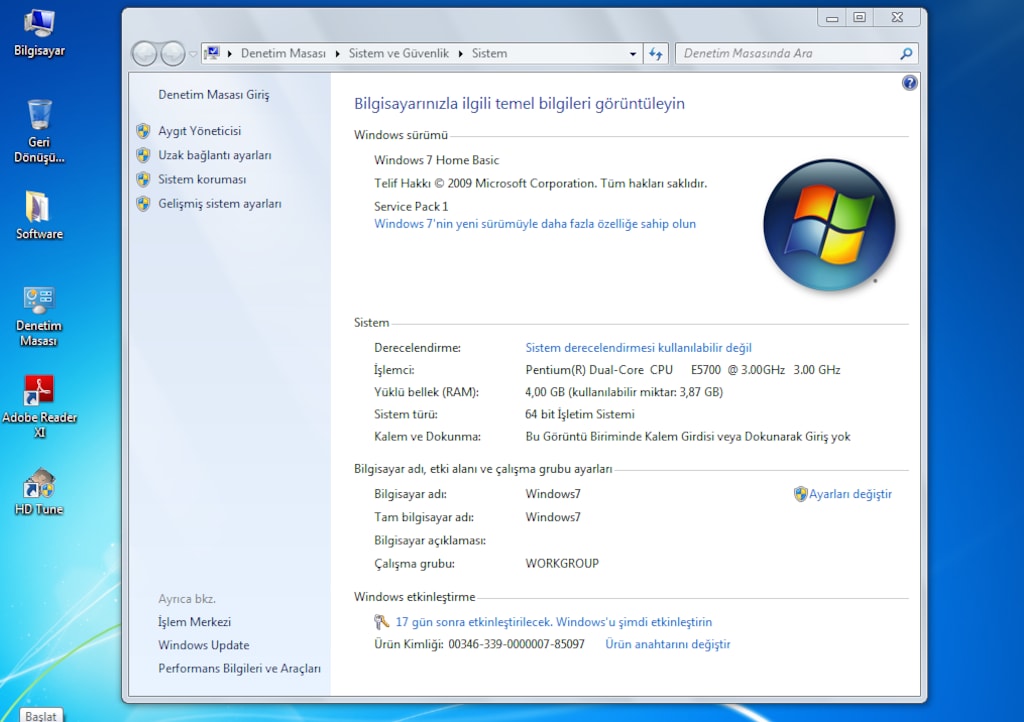Click the Kalem ve Dokunma value text
The image size is (1024, 722).
(x=688, y=437)
